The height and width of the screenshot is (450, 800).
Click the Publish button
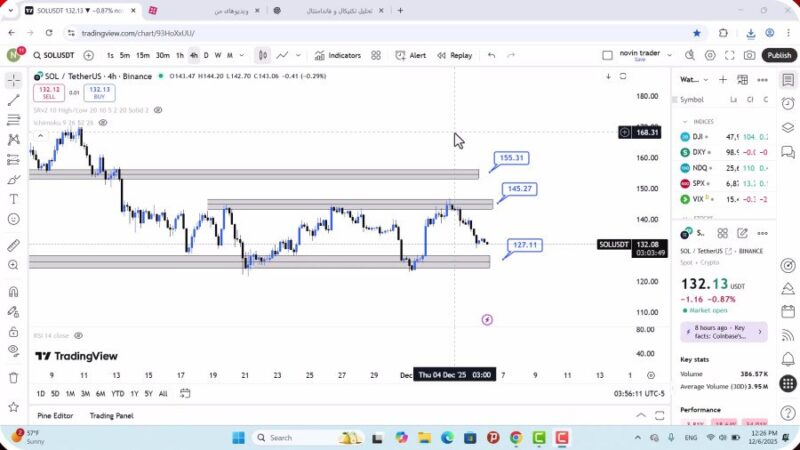(x=779, y=56)
